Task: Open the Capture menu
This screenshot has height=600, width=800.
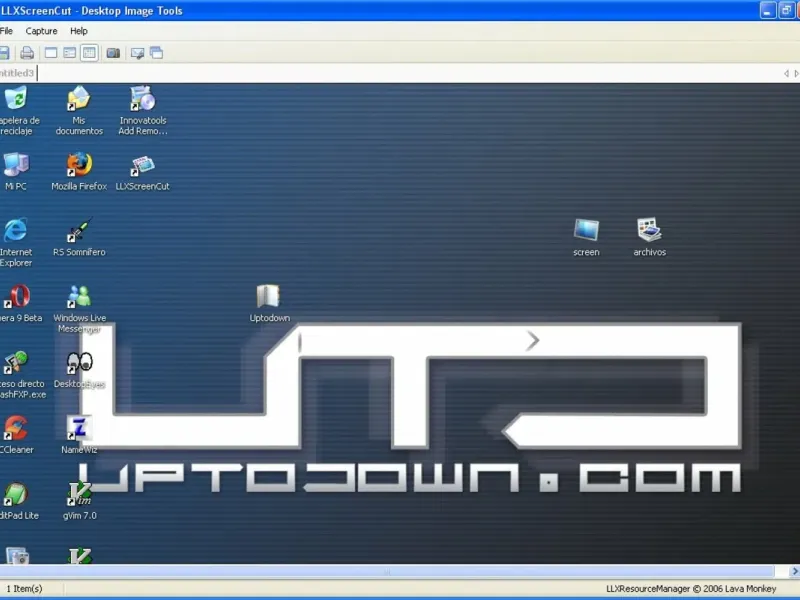Action: [41, 31]
